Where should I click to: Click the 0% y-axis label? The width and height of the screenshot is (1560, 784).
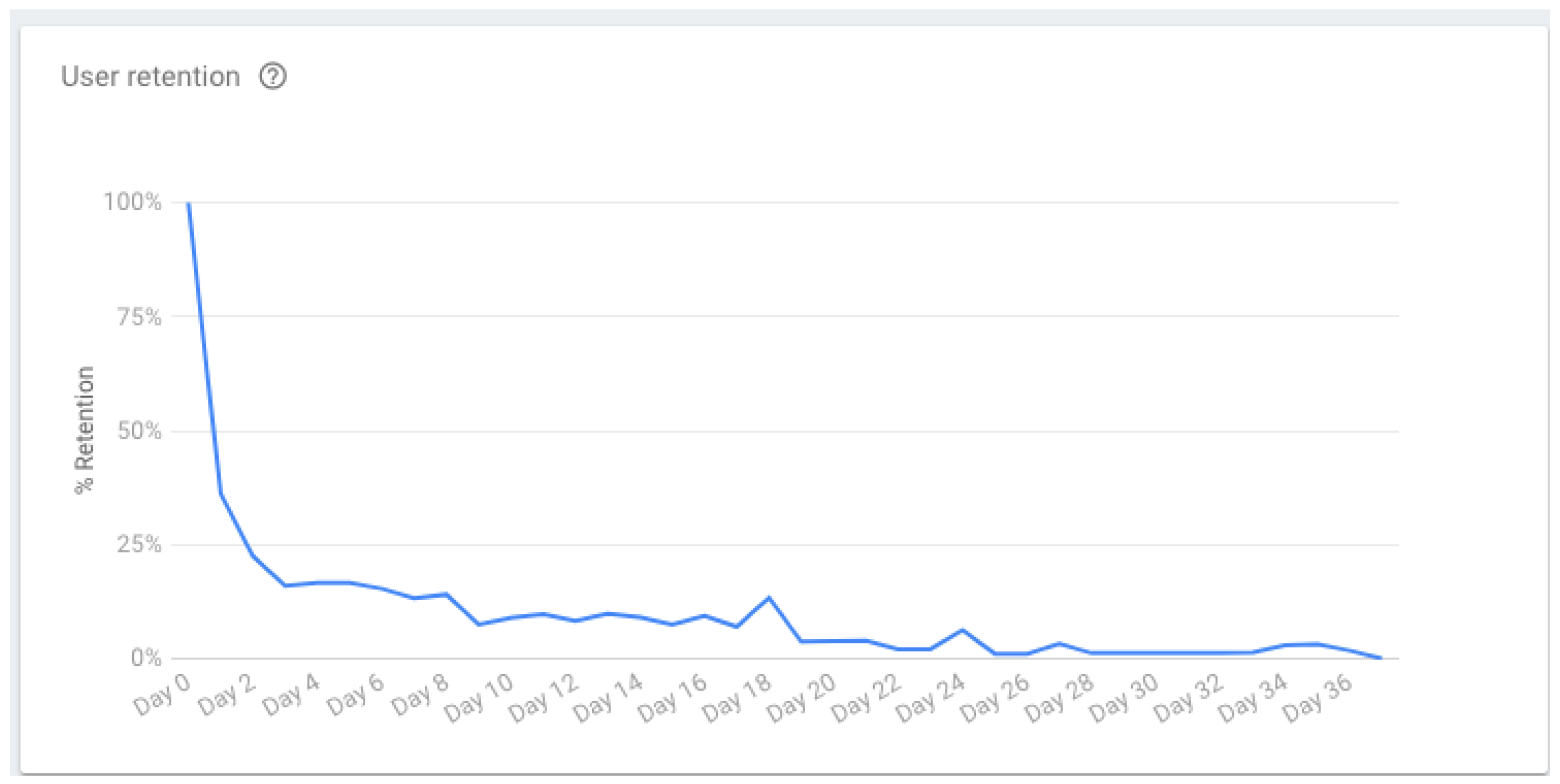click(146, 657)
